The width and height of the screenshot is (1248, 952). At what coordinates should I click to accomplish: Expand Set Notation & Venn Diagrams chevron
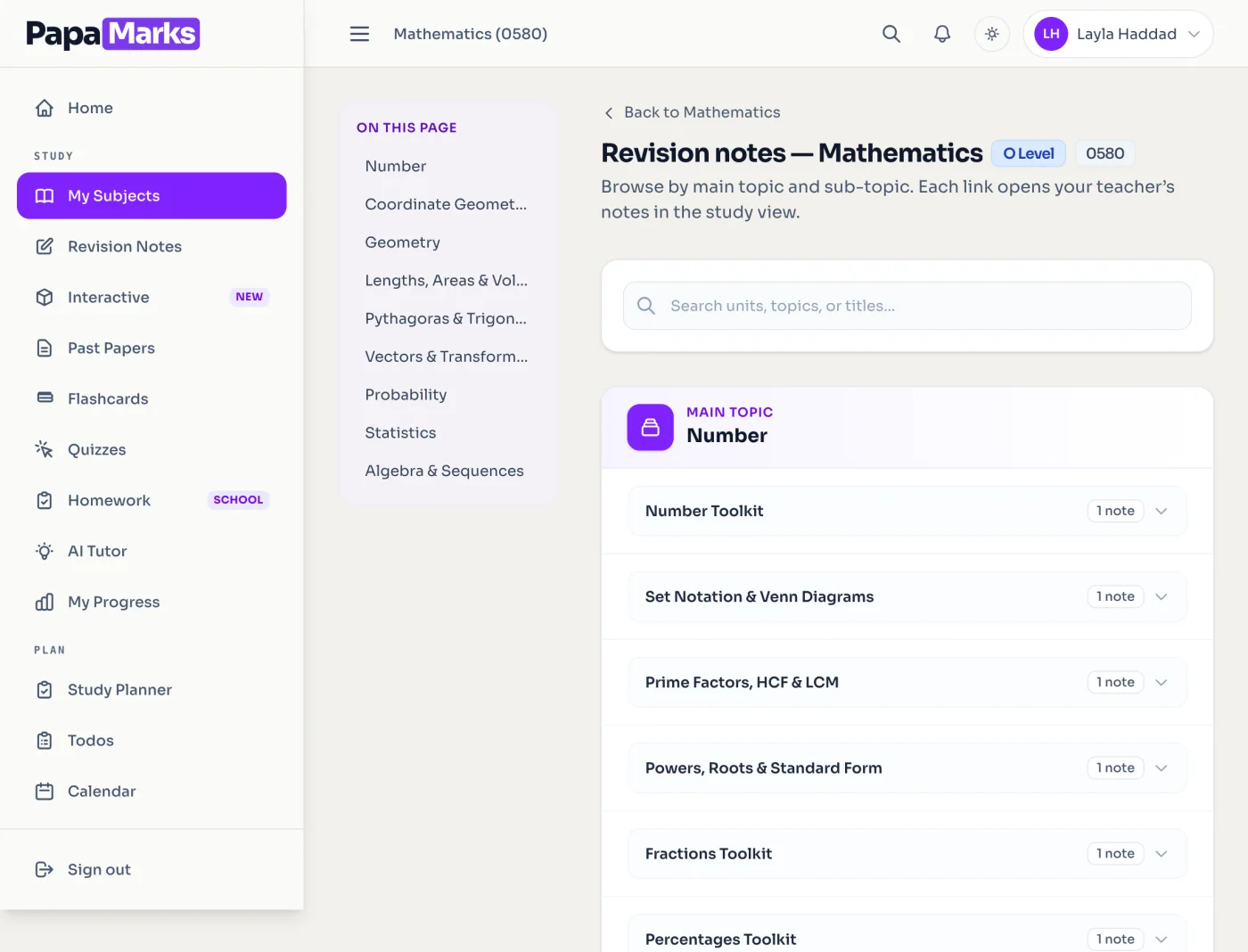[1162, 597]
